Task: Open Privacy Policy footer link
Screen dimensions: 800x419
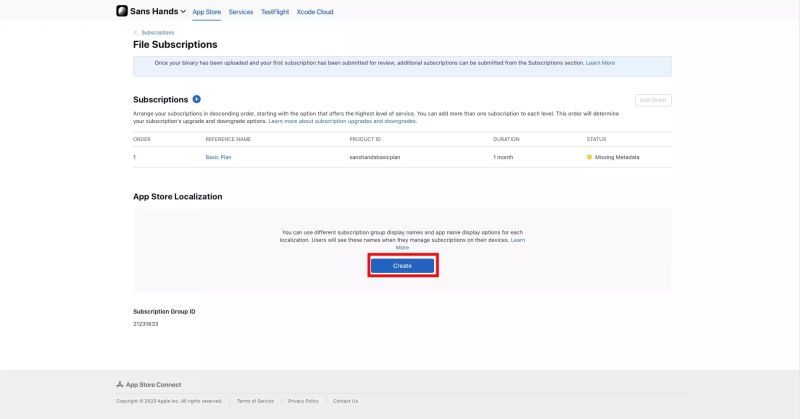Action: tap(303, 401)
